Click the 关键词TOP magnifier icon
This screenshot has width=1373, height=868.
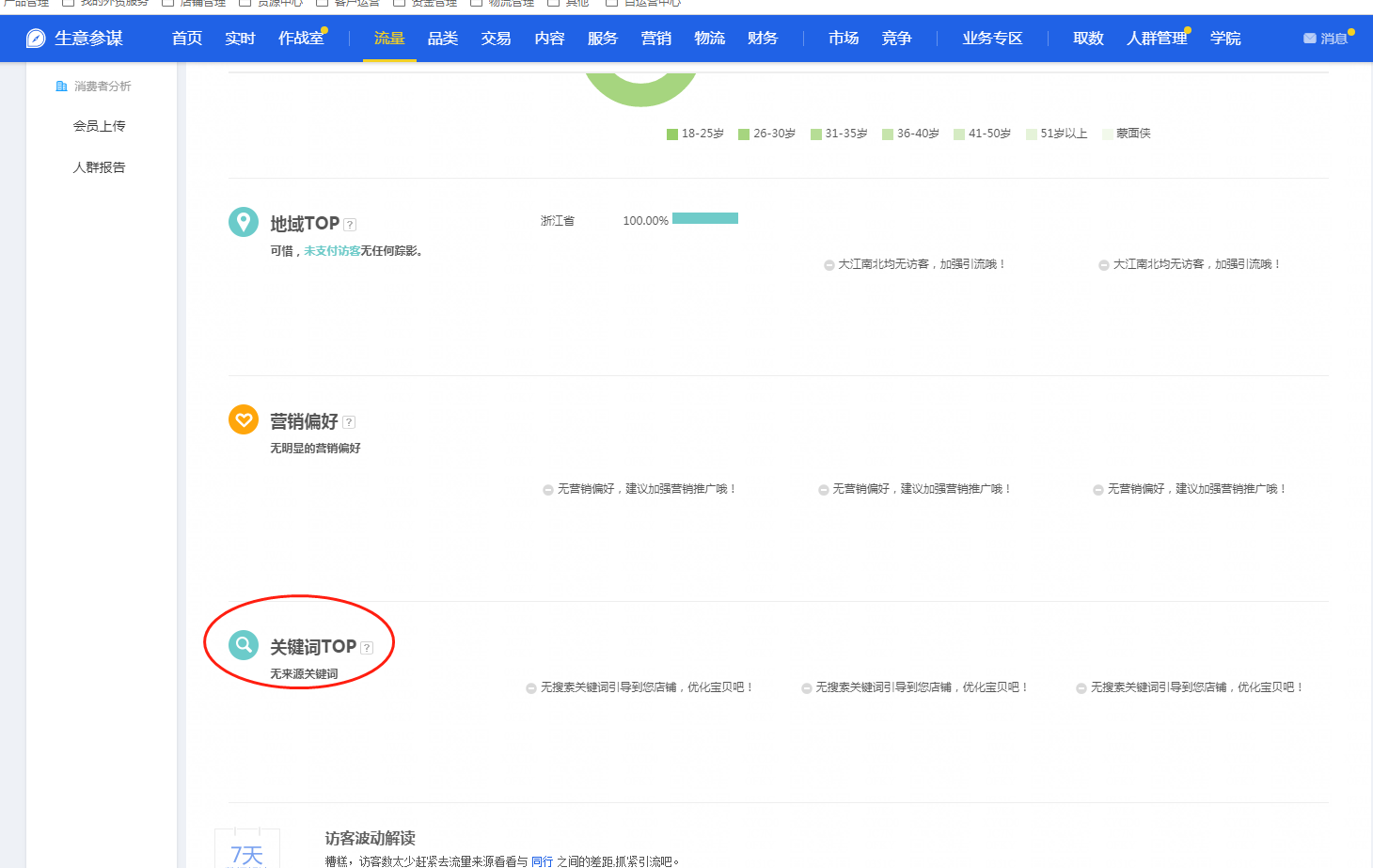tap(244, 645)
